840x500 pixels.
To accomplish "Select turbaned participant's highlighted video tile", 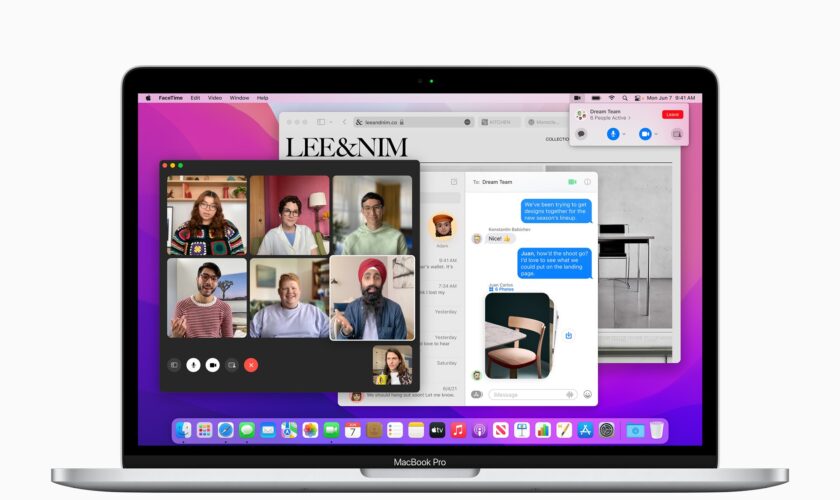I will click(372, 298).
